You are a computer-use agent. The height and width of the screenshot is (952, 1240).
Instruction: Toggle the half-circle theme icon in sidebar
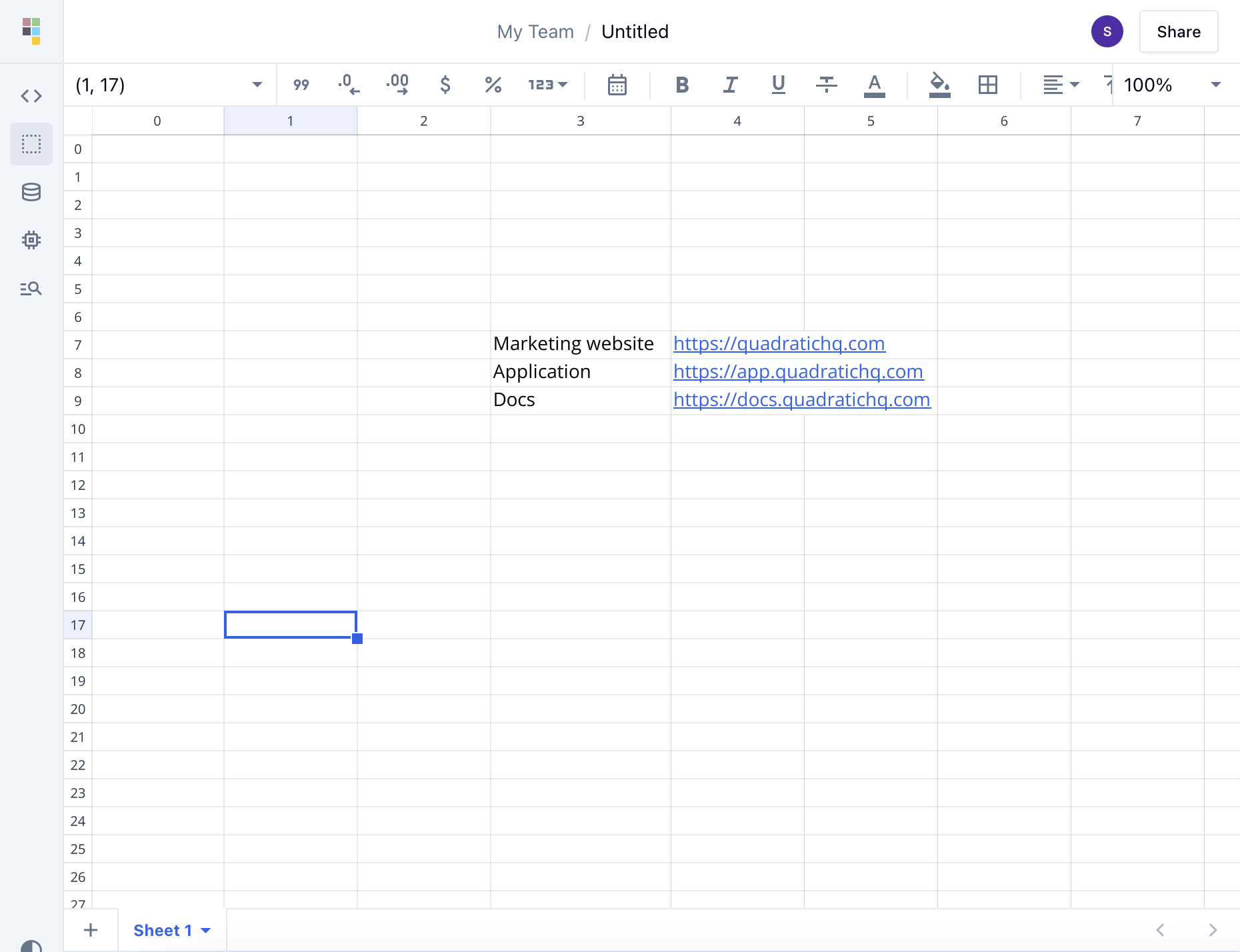click(31, 946)
